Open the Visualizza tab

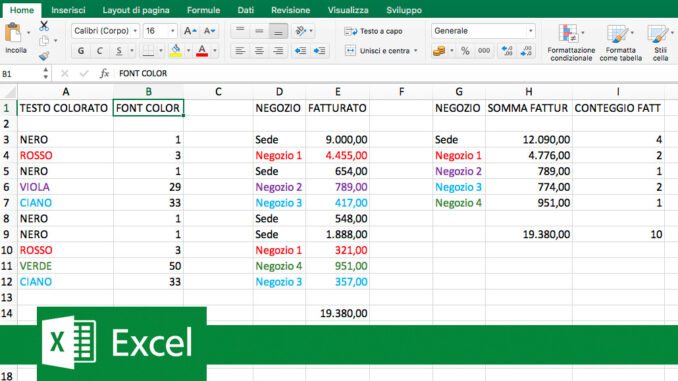click(x=348, y=10)
